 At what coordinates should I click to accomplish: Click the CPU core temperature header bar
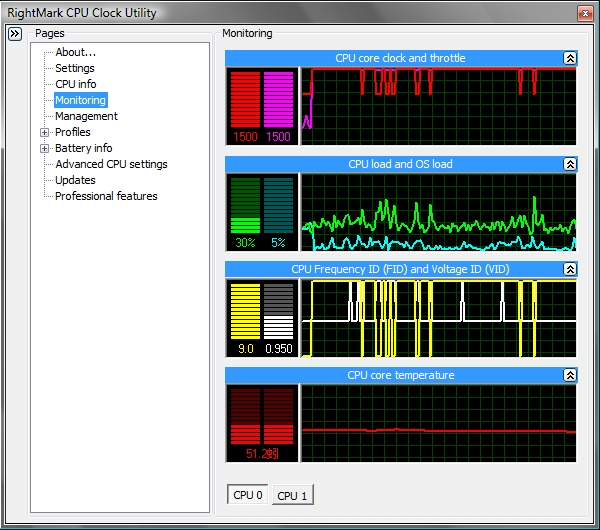400,375
